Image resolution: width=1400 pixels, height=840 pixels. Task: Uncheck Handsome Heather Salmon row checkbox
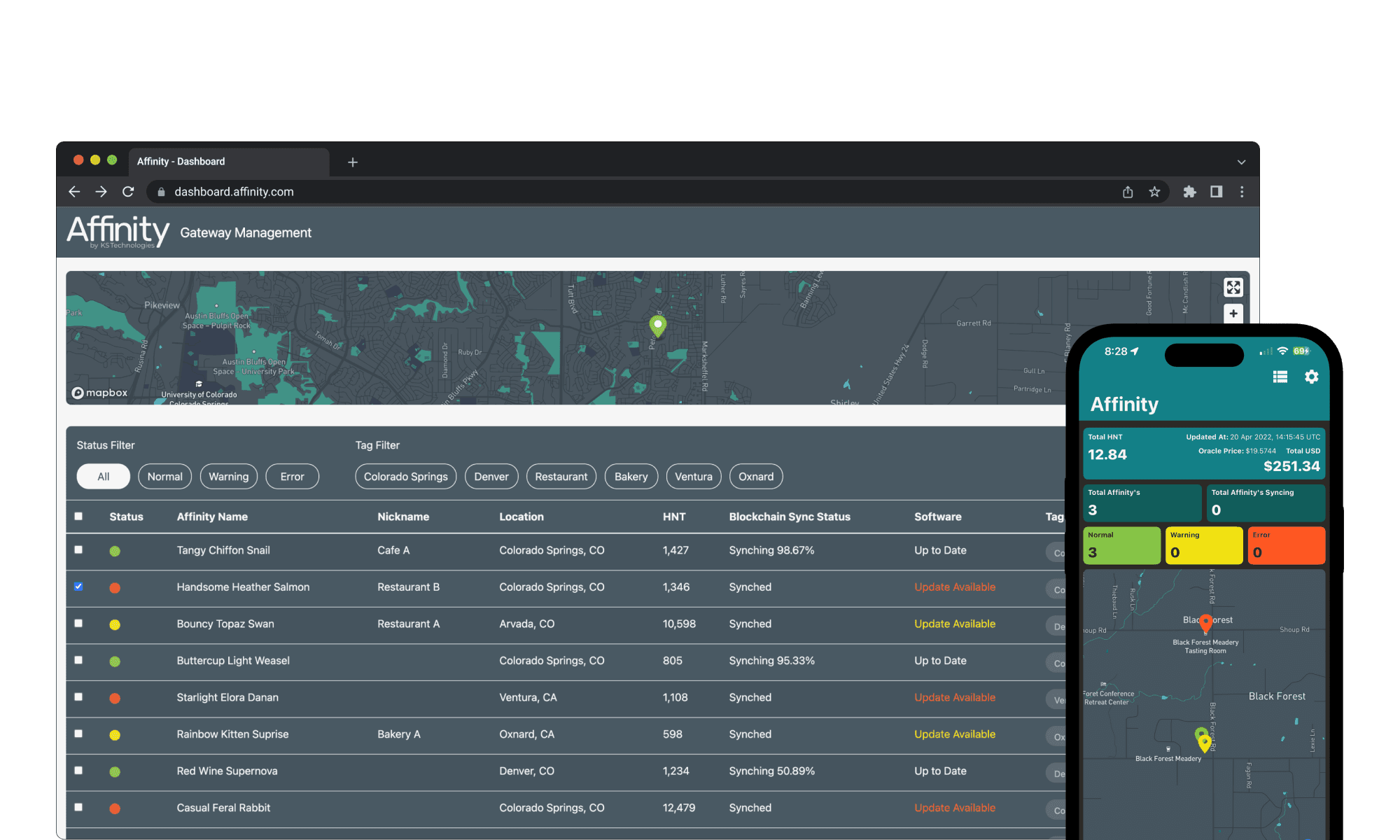tap(78, 587)
